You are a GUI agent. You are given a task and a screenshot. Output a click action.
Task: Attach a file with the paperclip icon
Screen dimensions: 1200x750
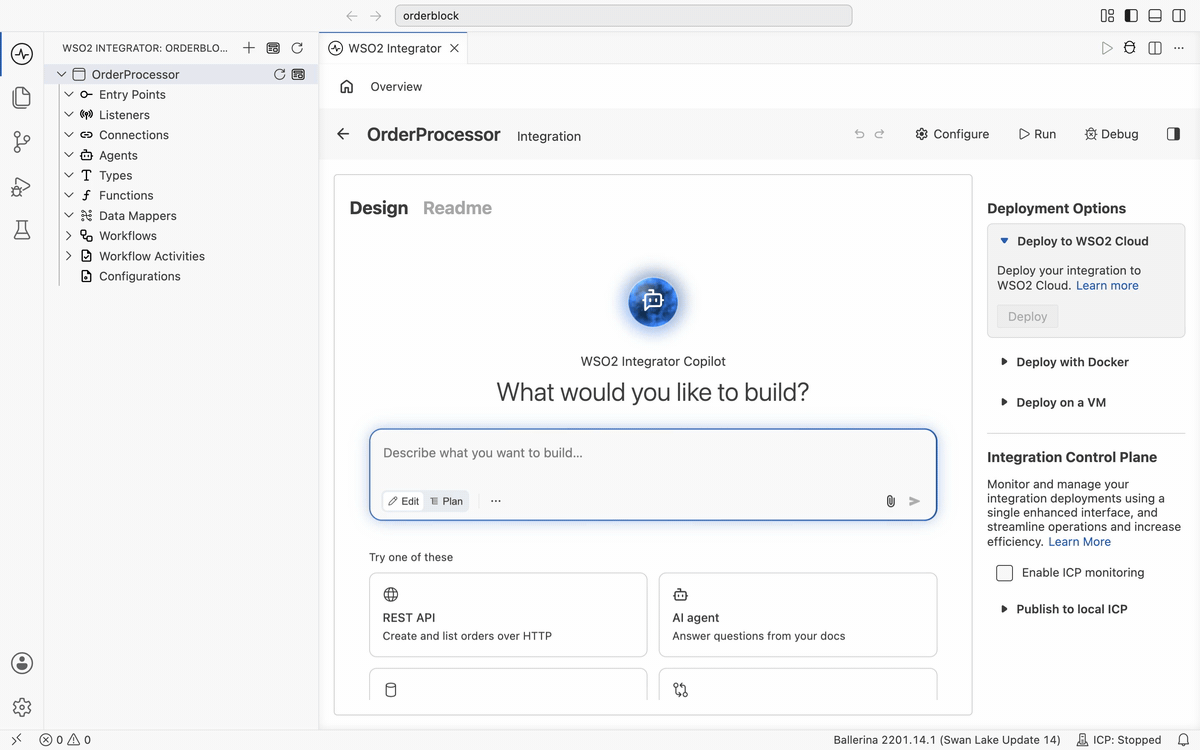pos(890,501)
